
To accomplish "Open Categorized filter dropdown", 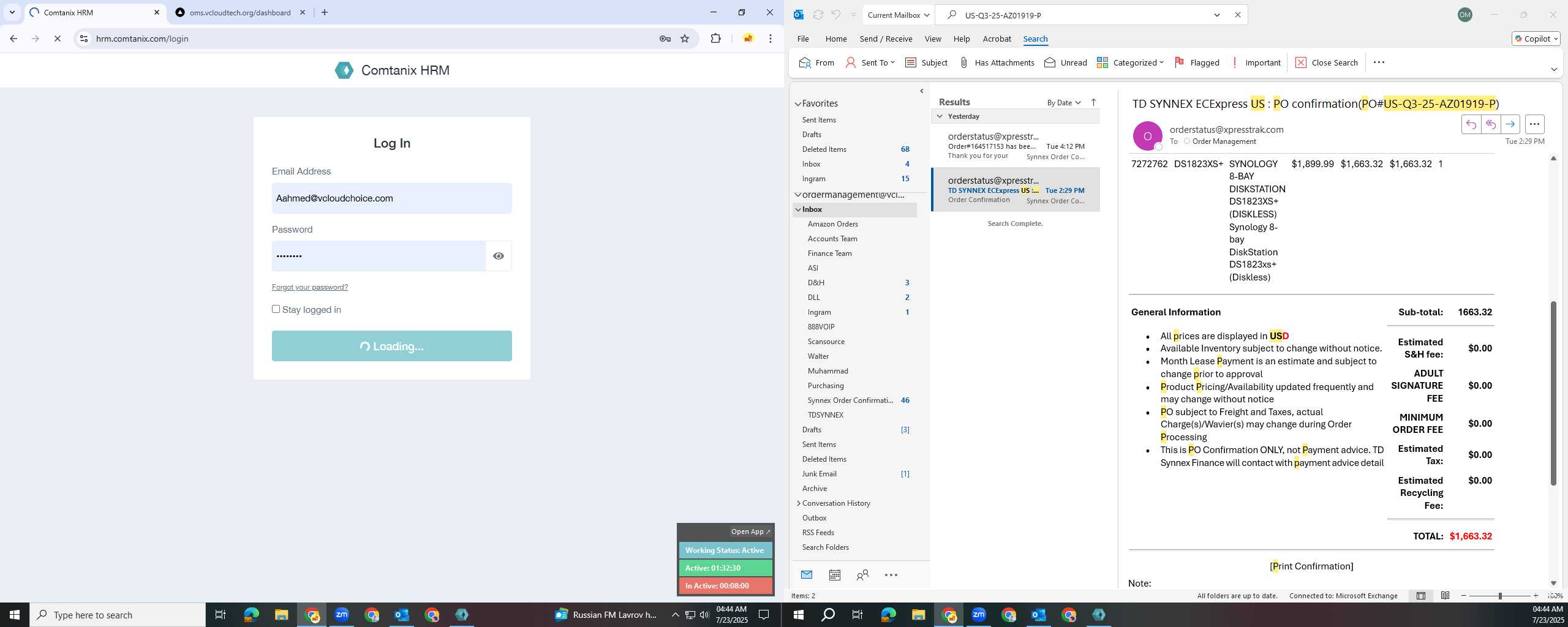I will click(x=1130, y=62).
